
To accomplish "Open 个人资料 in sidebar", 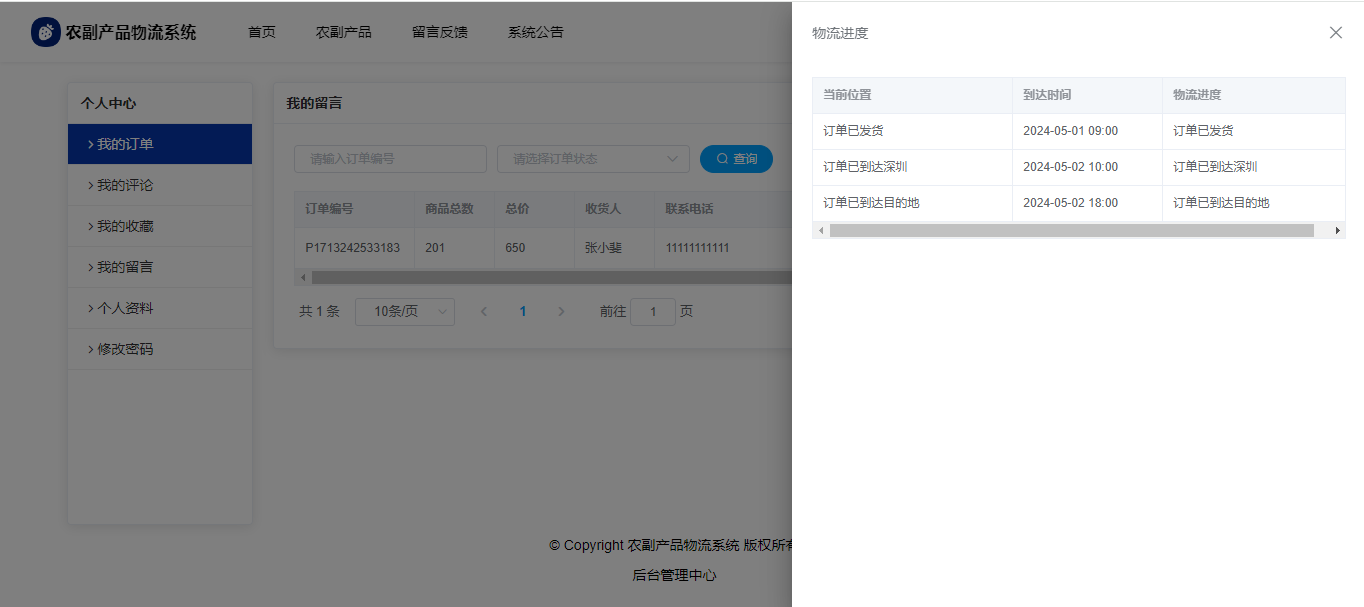I will (125, 309).
